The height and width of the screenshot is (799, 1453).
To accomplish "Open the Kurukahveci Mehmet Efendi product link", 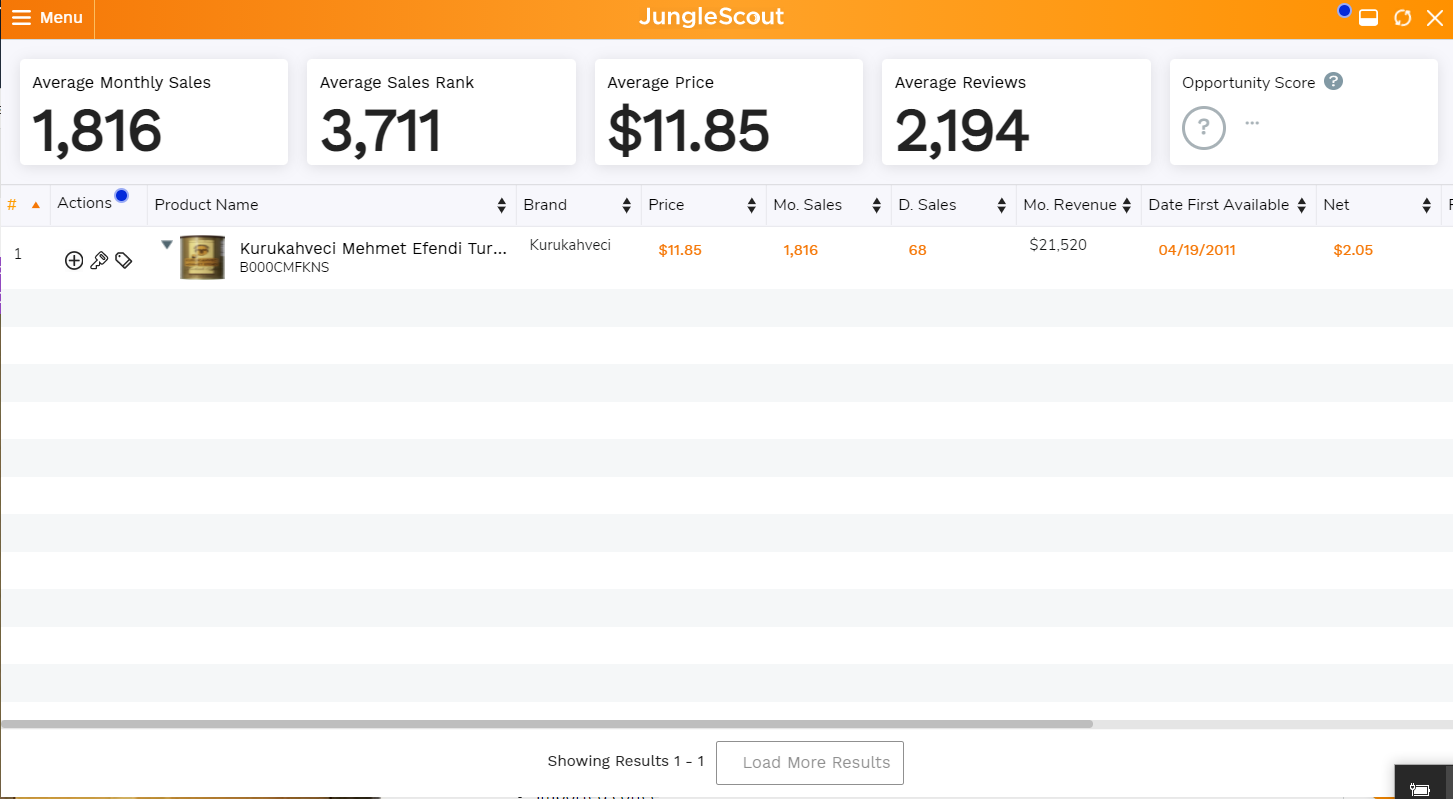I will pyautogui.click(x=373, y=249).
